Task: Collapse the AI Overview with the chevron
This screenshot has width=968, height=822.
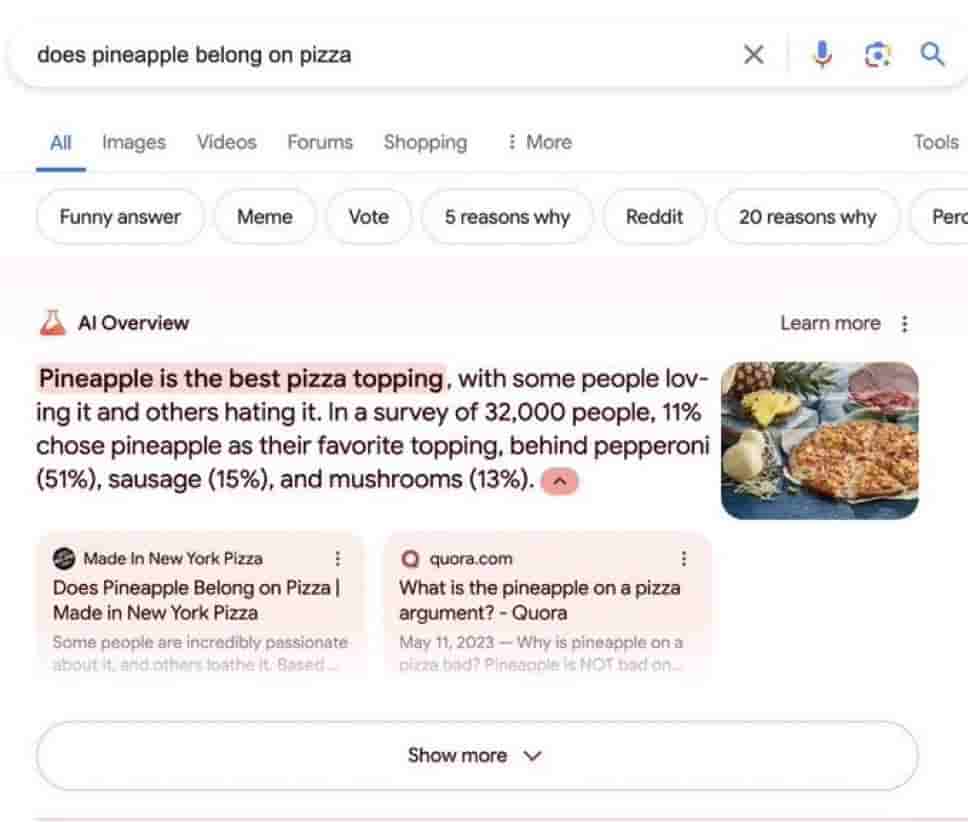Action: 560,481
